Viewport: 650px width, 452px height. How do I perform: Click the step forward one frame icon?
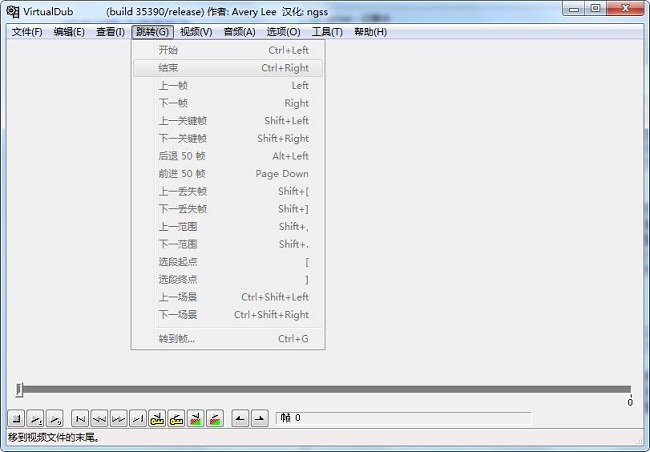pos(119,418)
